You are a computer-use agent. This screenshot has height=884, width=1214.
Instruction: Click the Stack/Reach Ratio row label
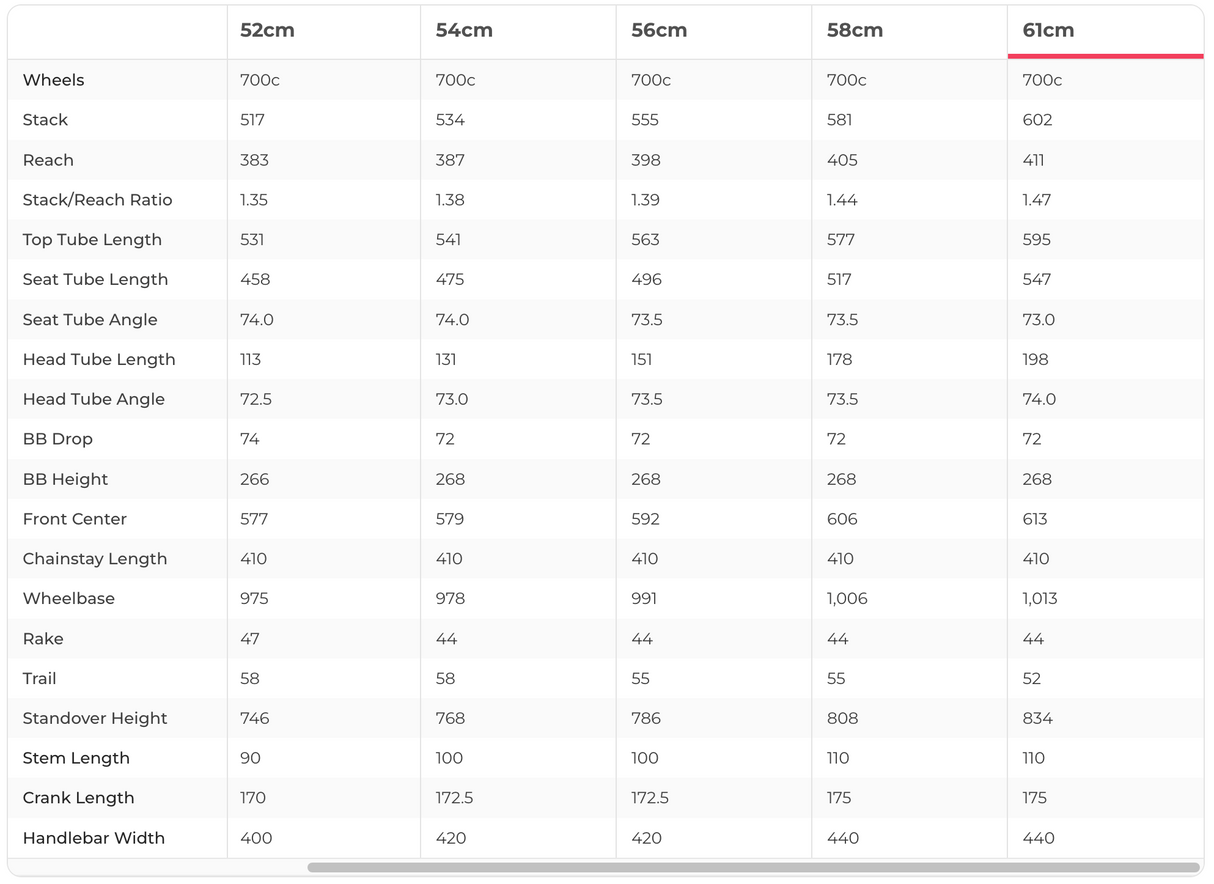pos(97,200)
